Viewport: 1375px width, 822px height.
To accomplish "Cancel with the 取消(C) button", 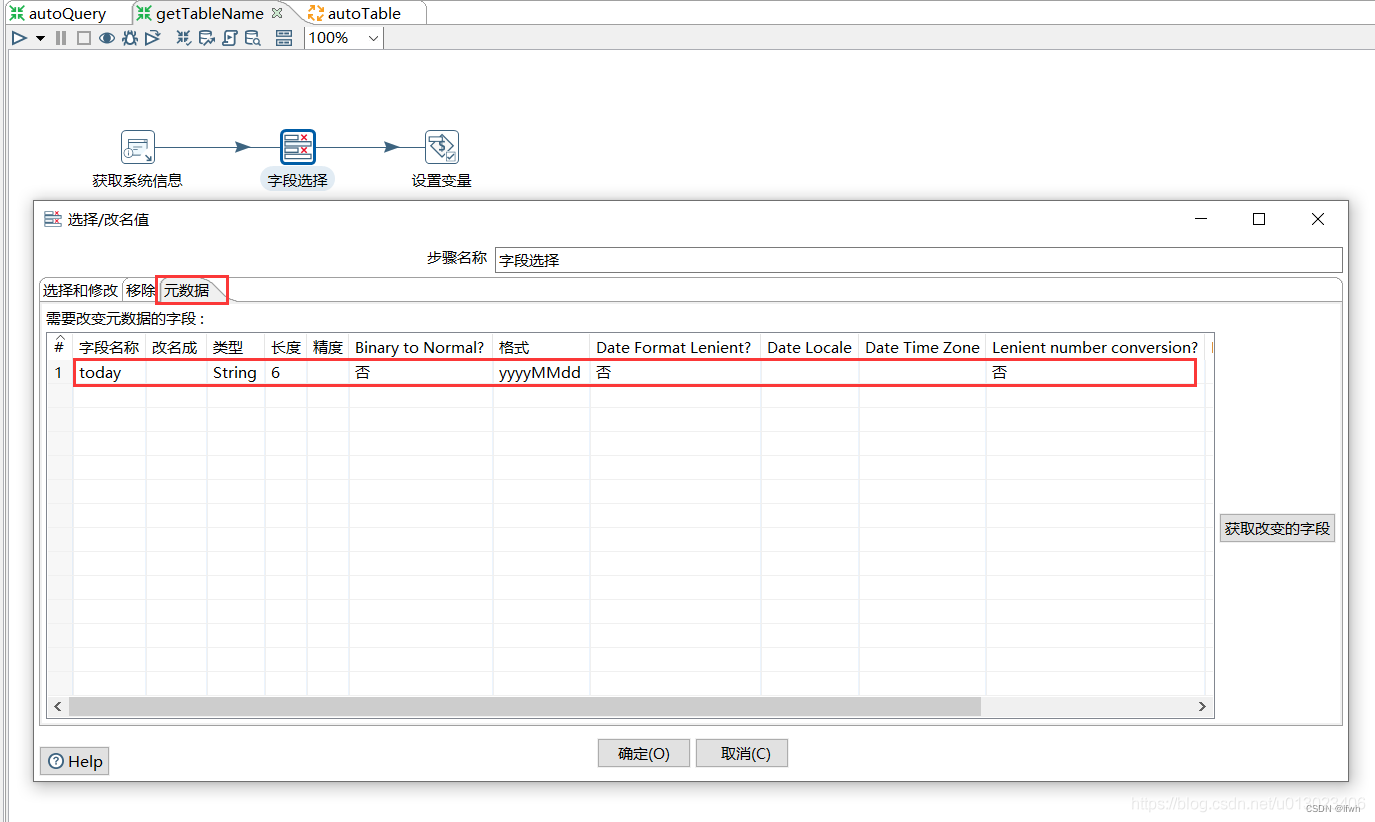I will click(x=742, y=753).
